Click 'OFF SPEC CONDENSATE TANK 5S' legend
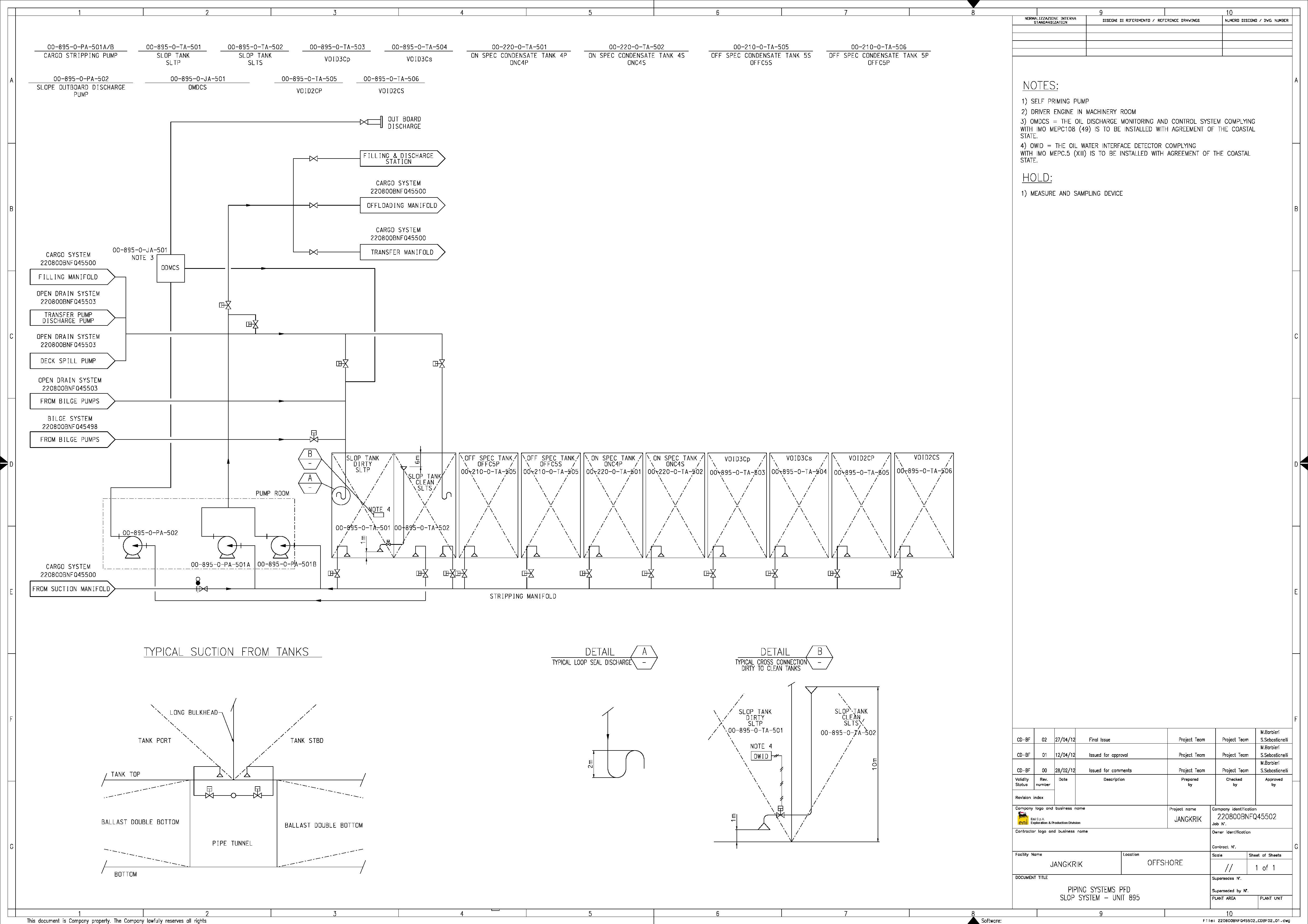The image size is (1308, 924). click(761, 56)
